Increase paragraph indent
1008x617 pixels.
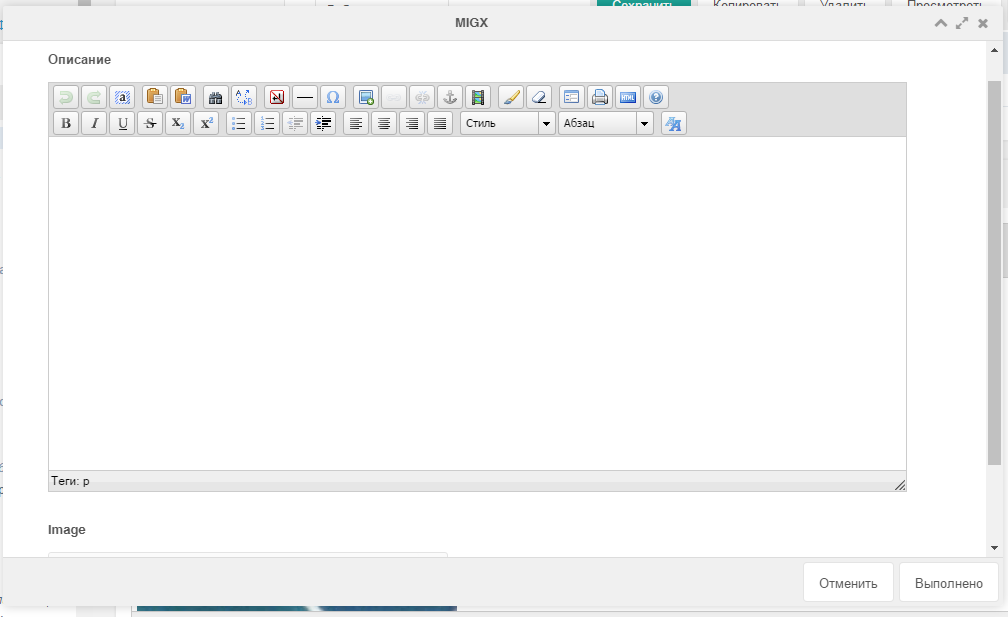pyautogui.click(x=323, y=123)
